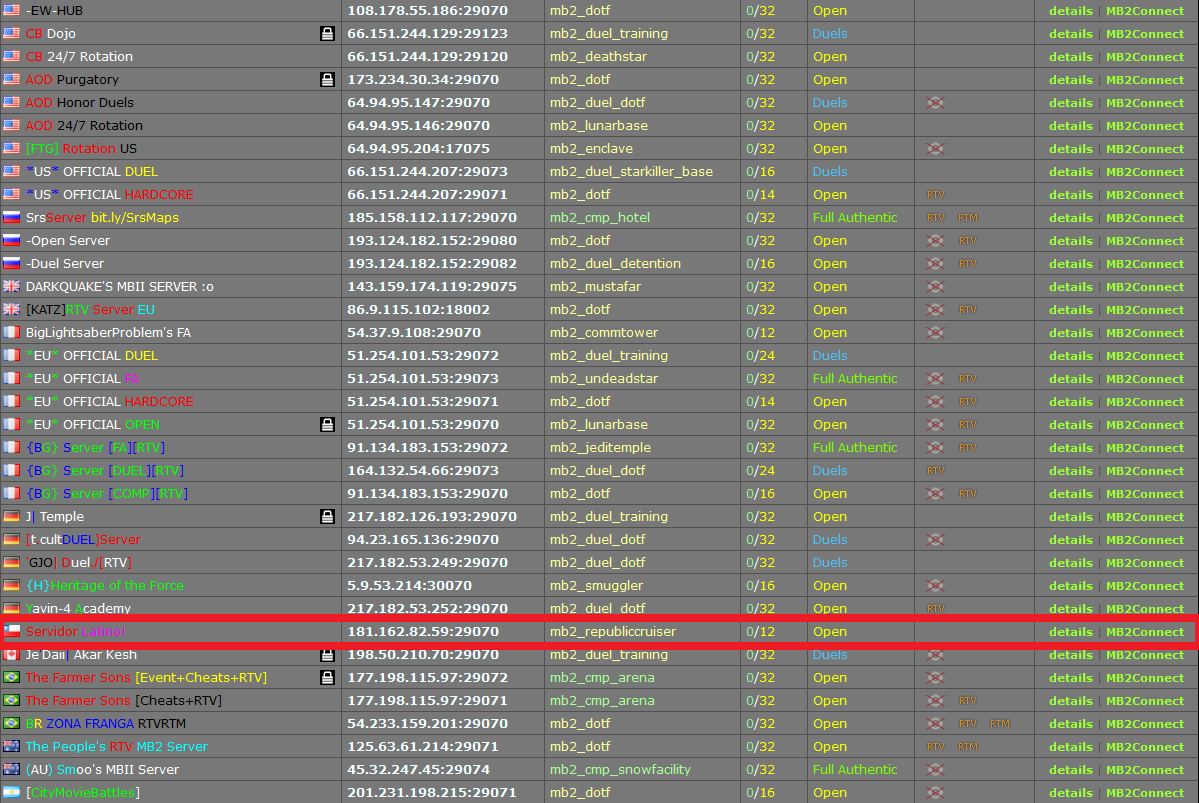Viewport: 1199px width, 803px height.
Task: Open details for The People's RTV MB2 Server
Action: tap(1070, 747)
